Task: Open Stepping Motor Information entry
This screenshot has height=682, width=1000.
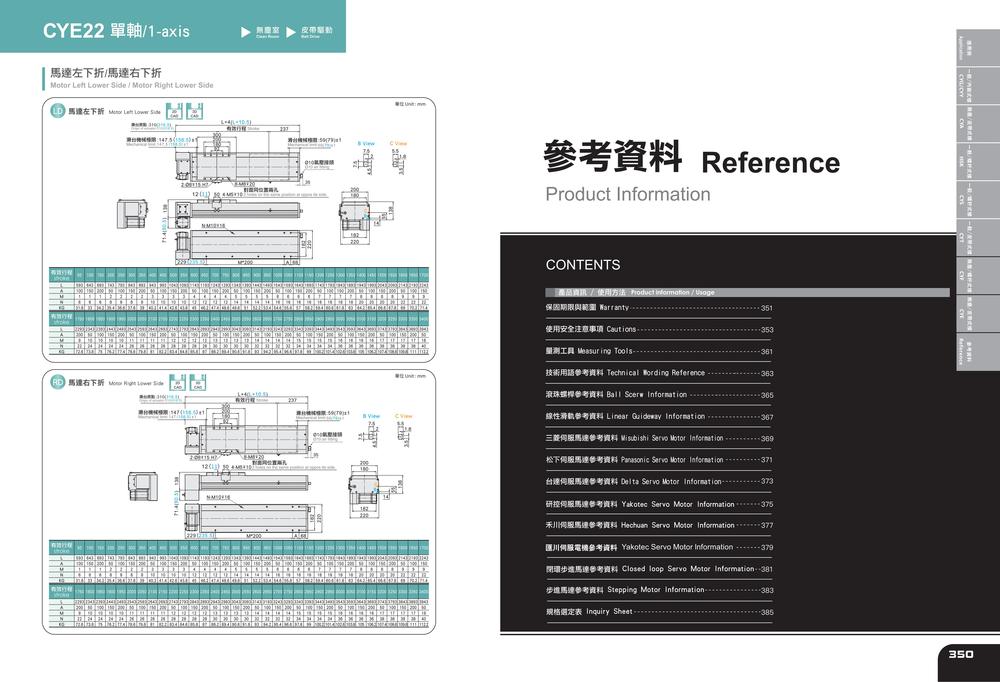Action: 659,590
